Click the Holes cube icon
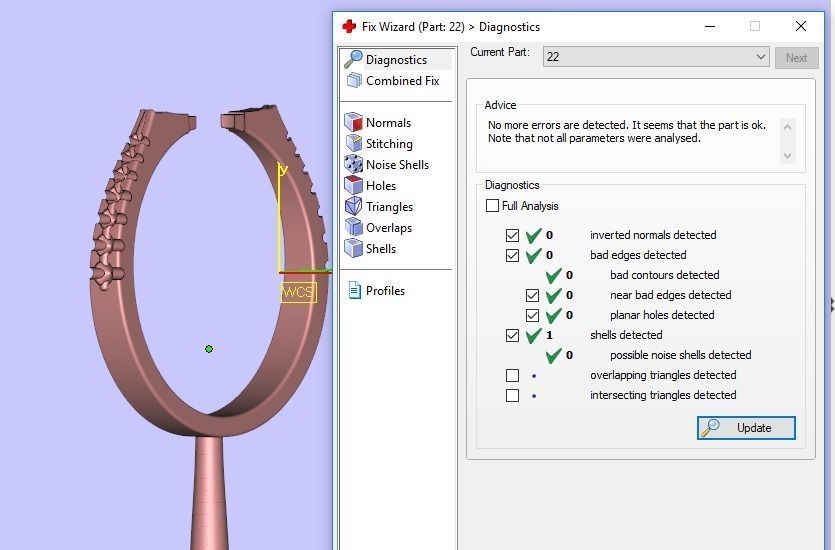 pyautogui.click(x=354, y=185)
